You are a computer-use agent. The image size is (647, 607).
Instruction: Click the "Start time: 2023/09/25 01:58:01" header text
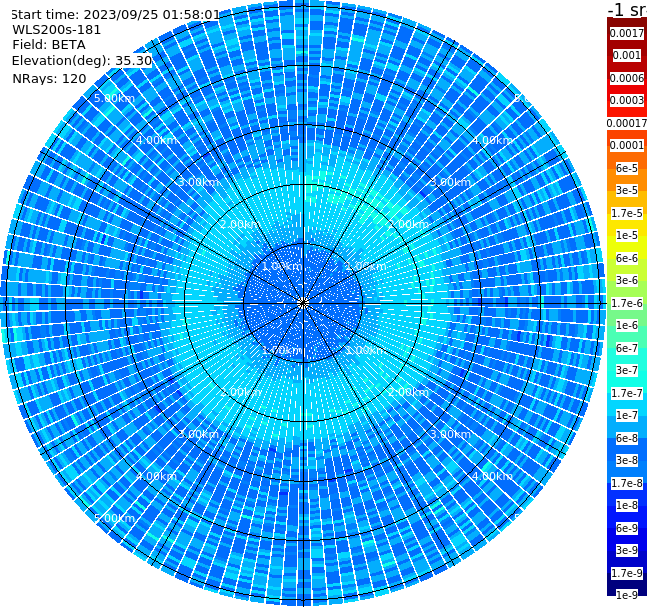tap(116, 15)
